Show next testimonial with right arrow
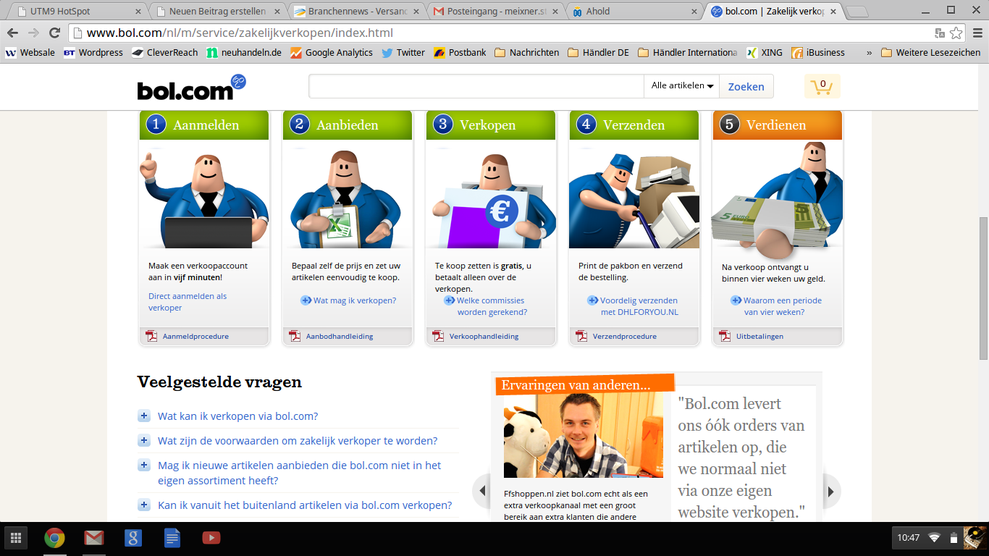This screenshot has width=989, height=556. (x=830, y=491)
